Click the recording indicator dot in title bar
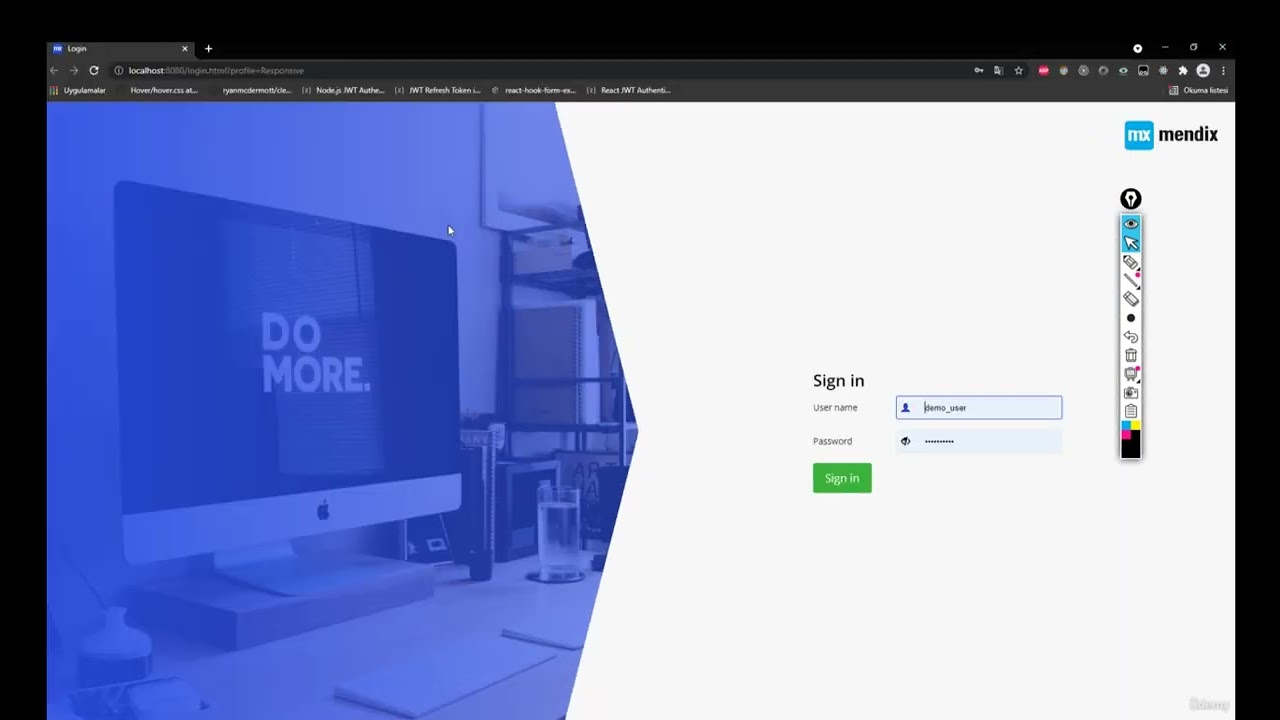Image resolution: width=1280 pixels, height=720 pixels. 1137,48
